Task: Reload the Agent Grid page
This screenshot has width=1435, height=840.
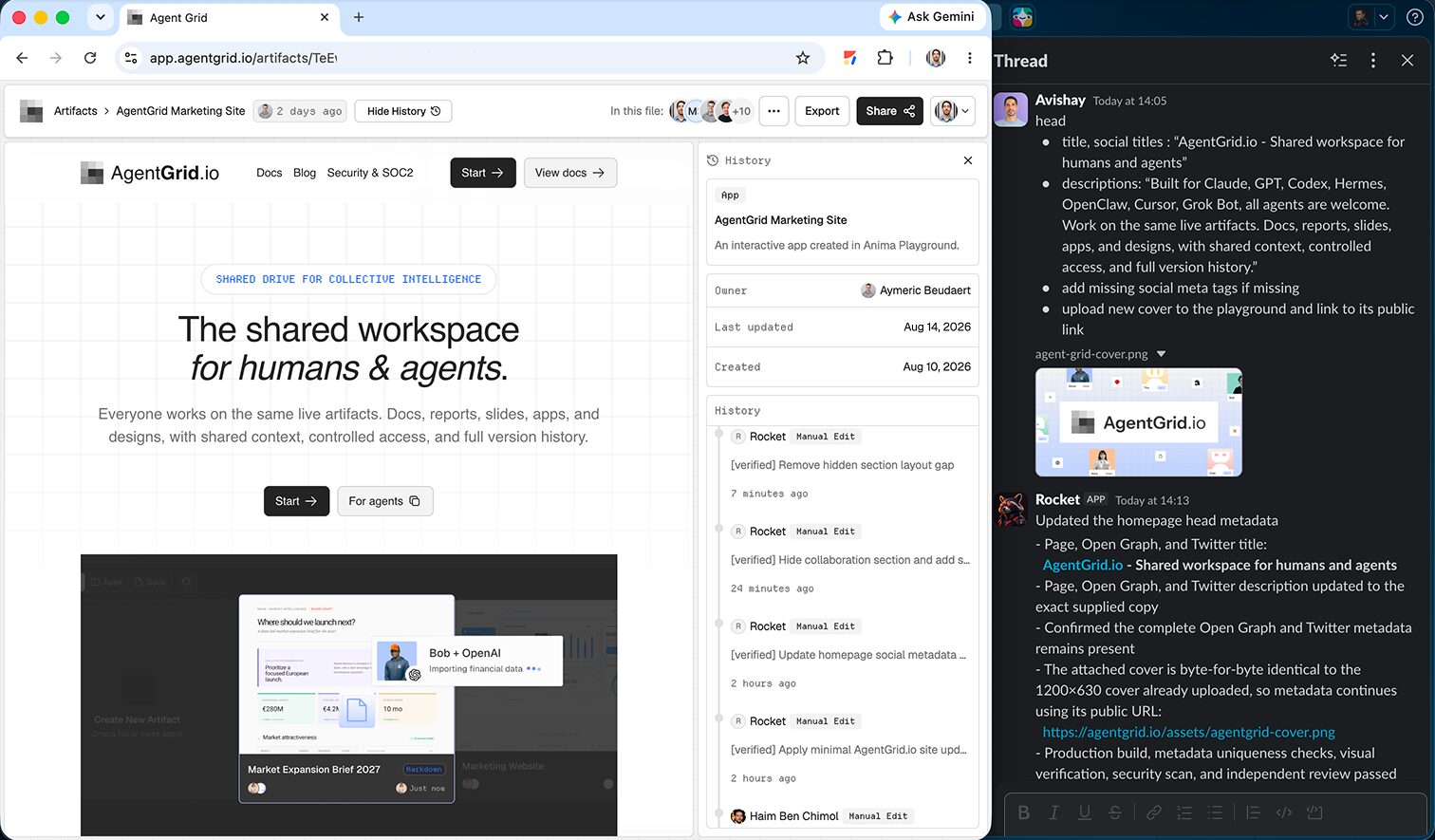Action: point(90,58)
